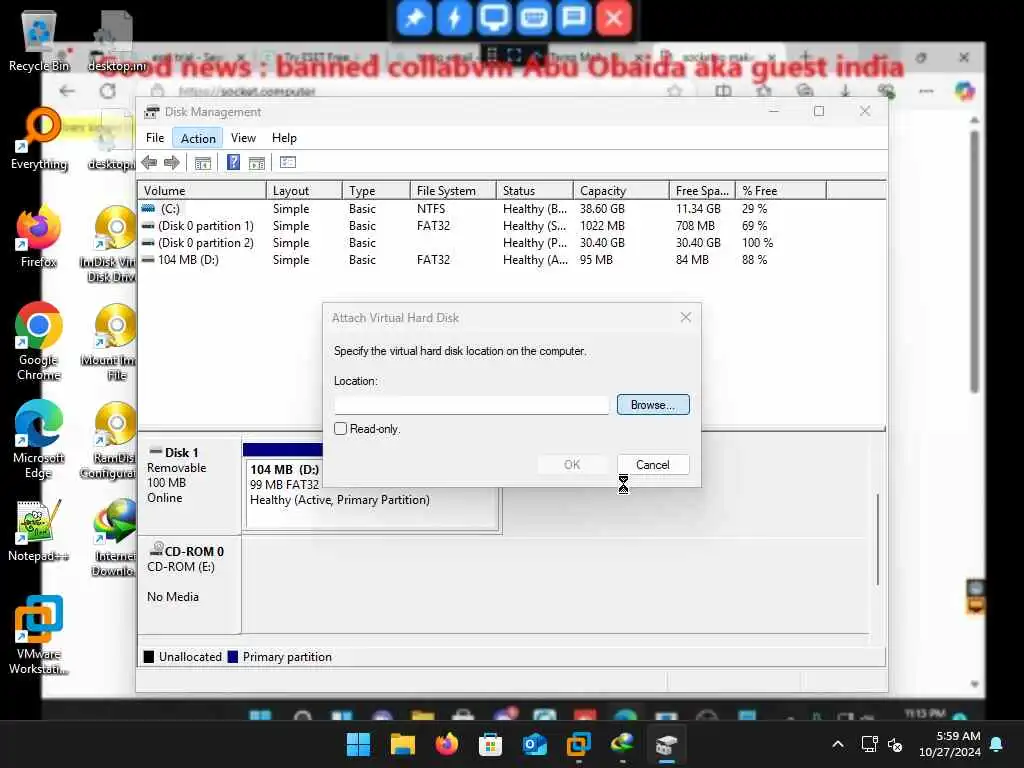Click the Status column header
Screen dimensions: 1024x768
tap(534, 191)
